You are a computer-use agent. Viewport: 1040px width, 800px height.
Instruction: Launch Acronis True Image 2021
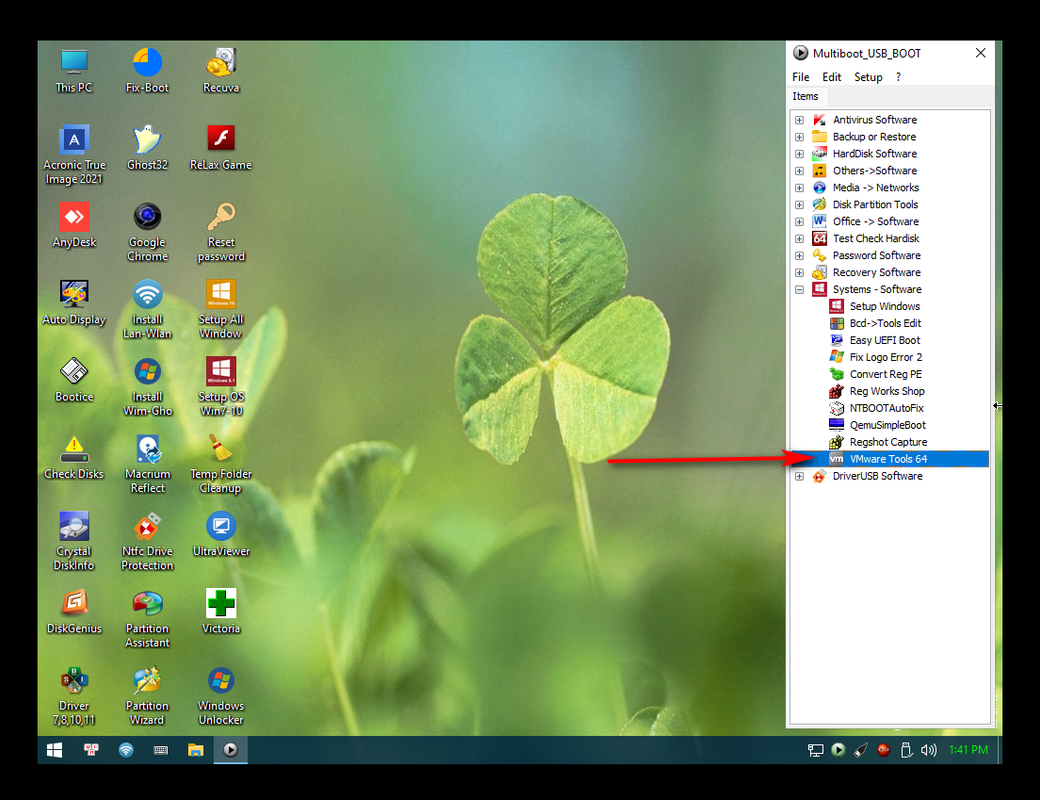coord(74,155)
